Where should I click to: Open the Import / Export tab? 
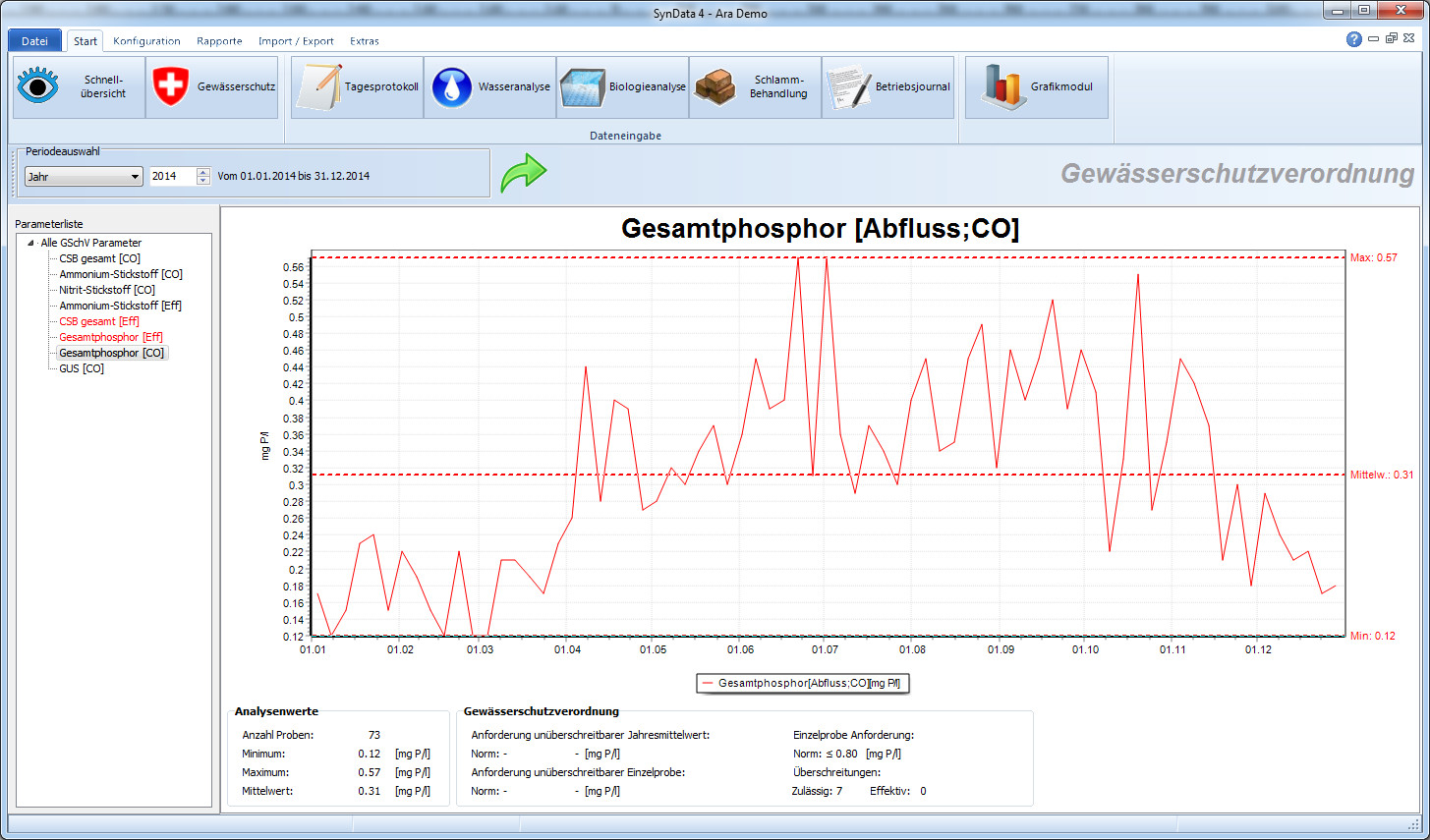pos(296,41)
